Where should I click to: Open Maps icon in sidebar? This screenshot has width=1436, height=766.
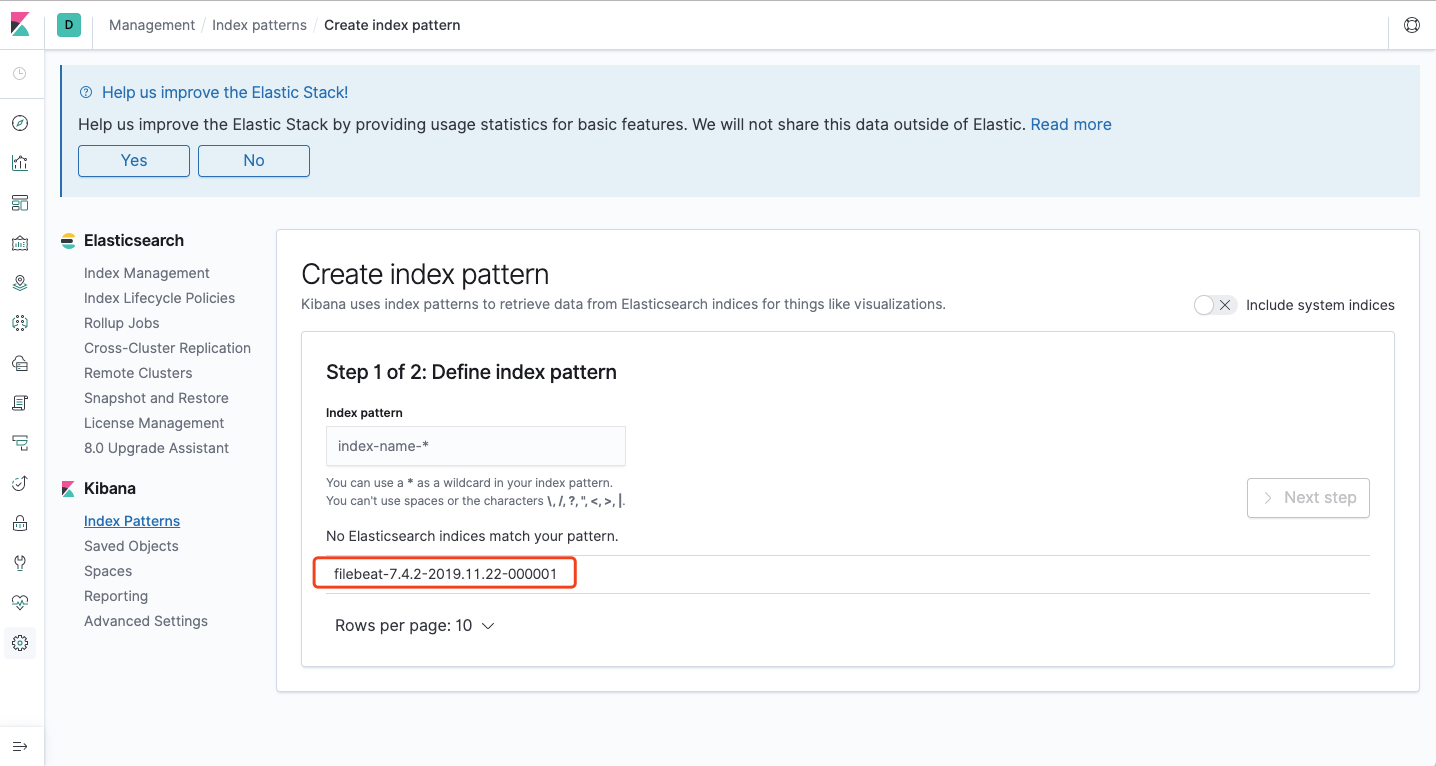pos(20,283)
